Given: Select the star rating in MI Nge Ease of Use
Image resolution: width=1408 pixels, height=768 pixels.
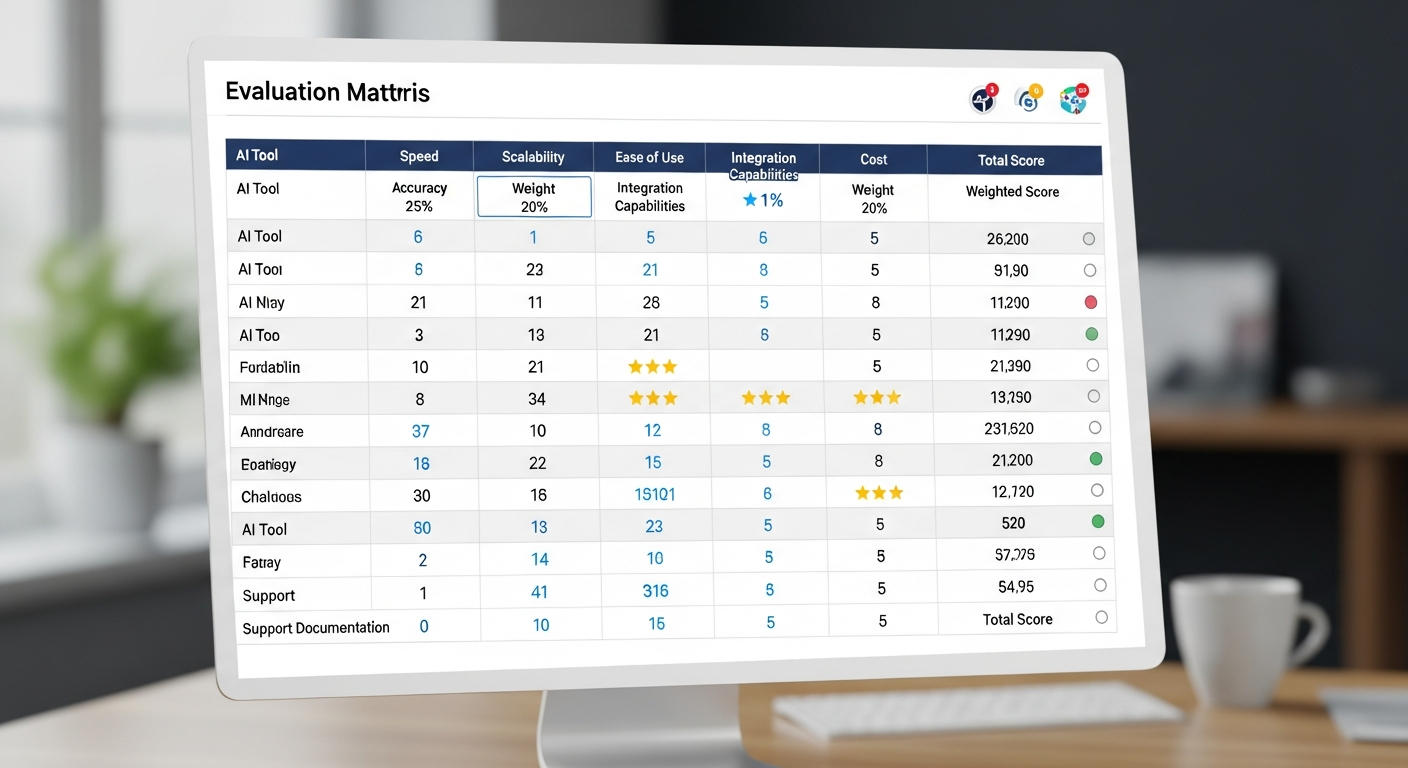Looking at the screenshot, I should (651, 397).
